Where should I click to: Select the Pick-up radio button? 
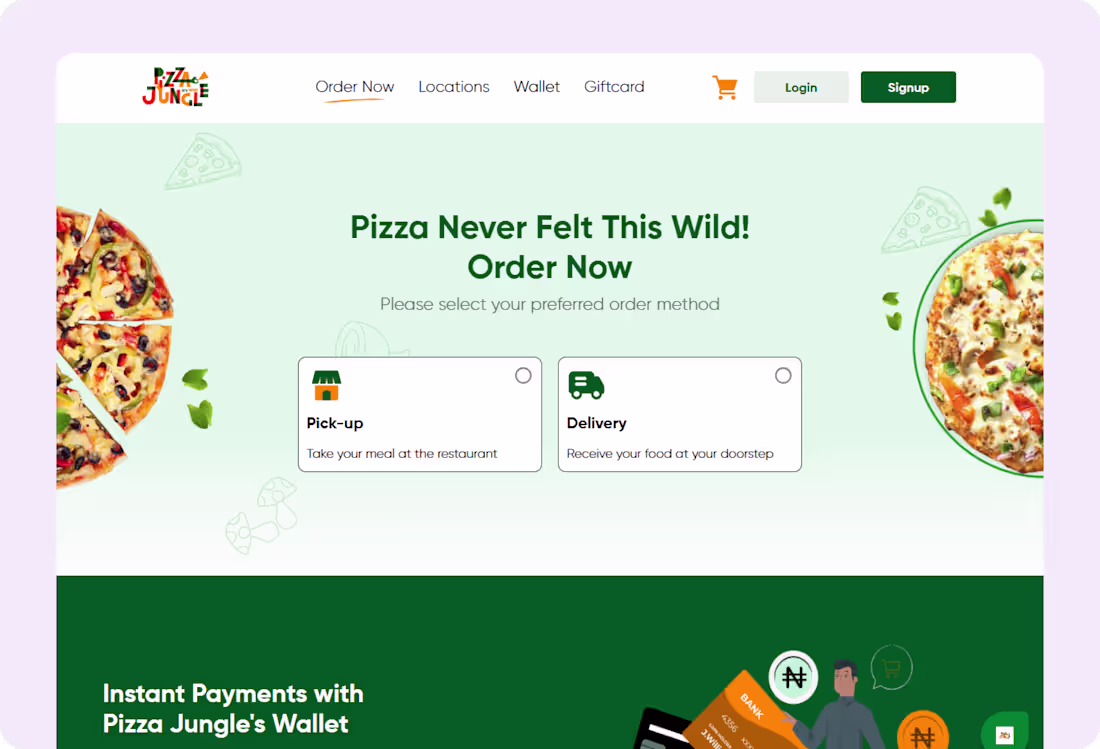pos(523,375)
